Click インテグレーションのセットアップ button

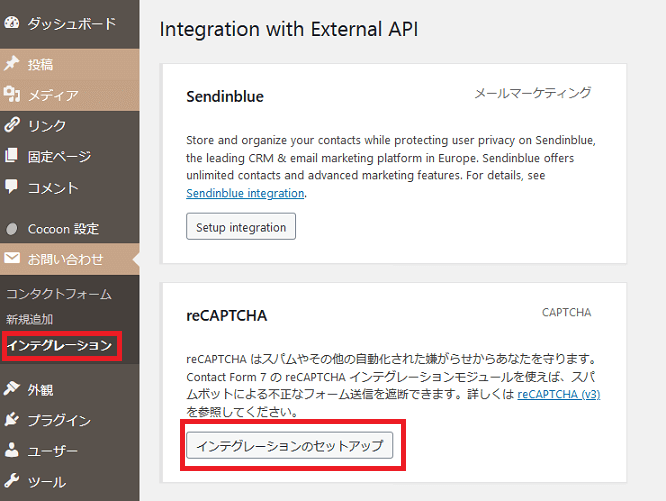(290, 445)
